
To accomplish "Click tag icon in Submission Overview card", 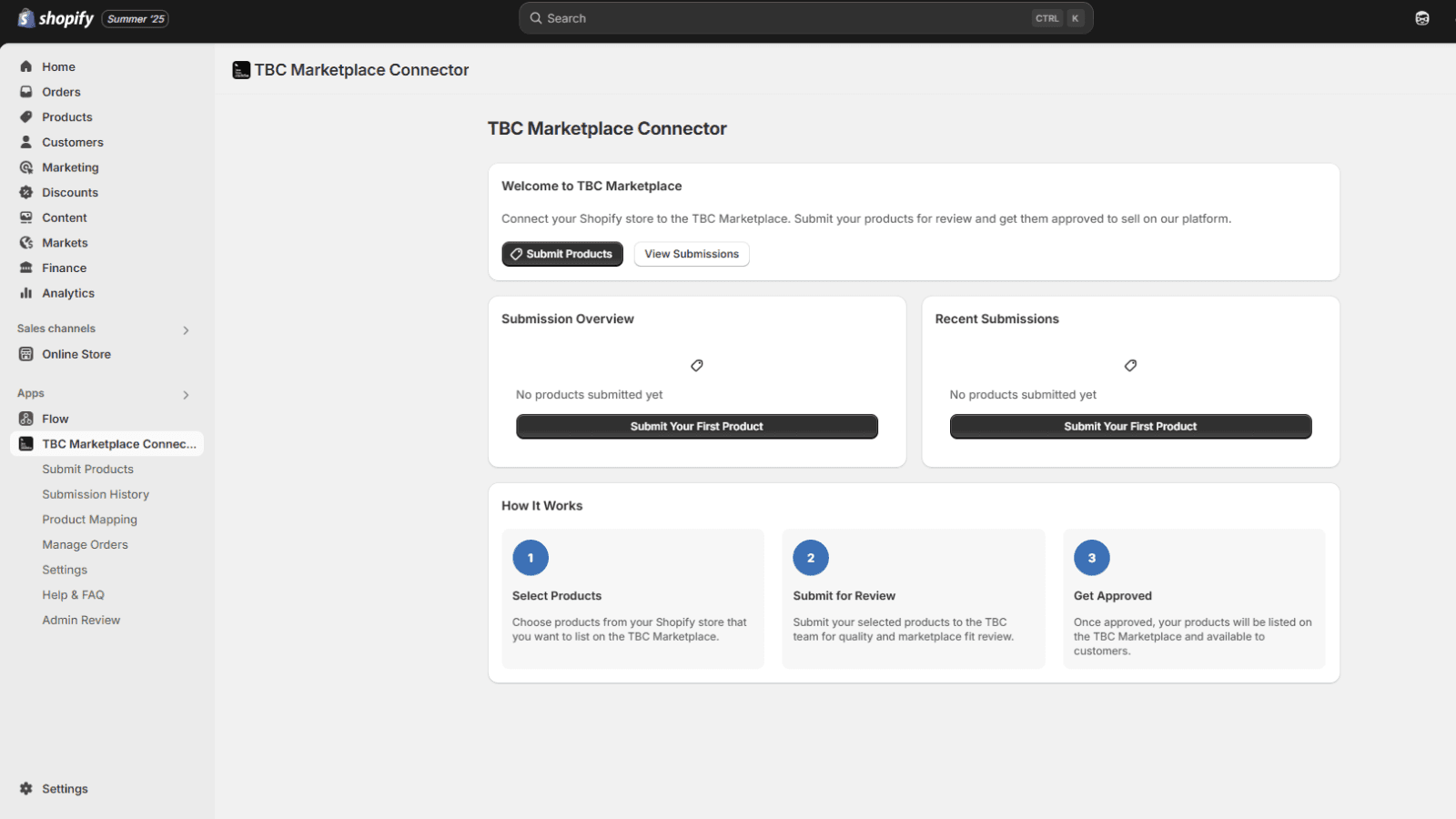I will pos(697,366).
